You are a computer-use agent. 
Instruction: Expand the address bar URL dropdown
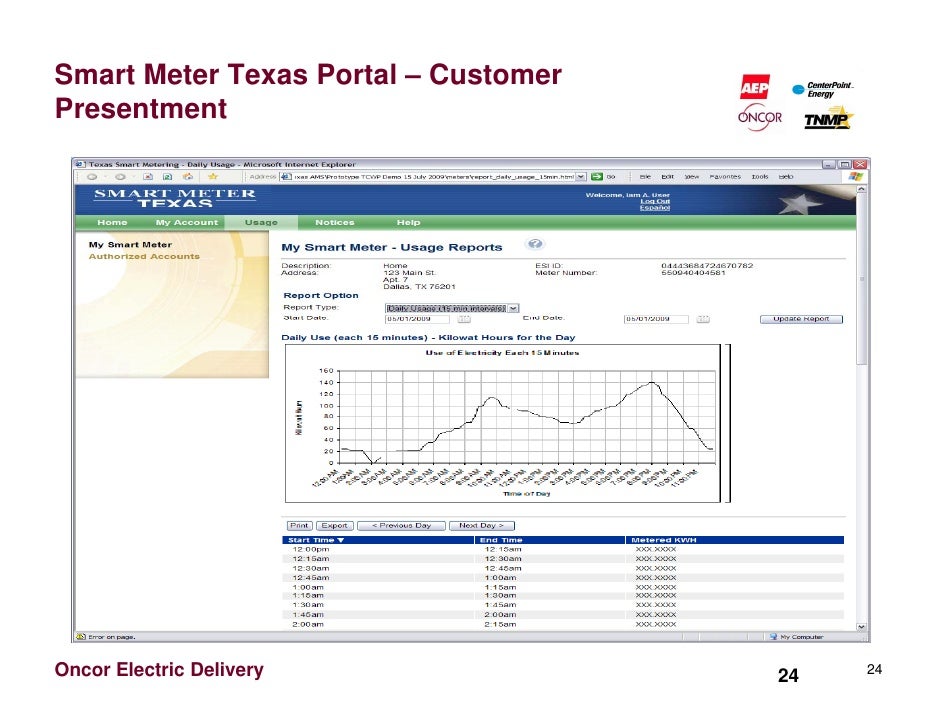pyautogui.click(x=581, y=177)
